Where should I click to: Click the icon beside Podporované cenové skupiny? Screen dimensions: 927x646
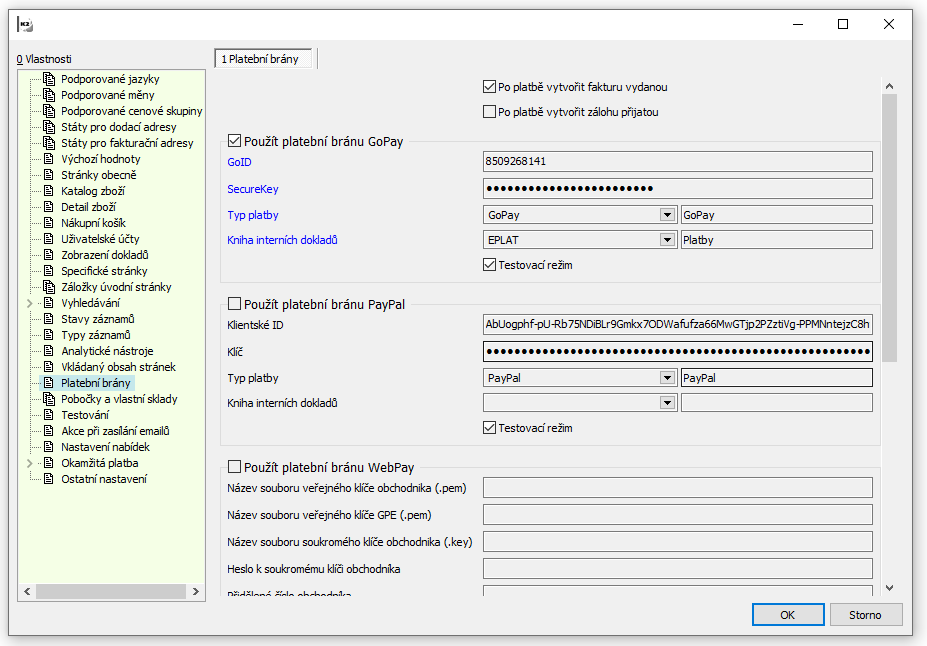pos(49,111)
